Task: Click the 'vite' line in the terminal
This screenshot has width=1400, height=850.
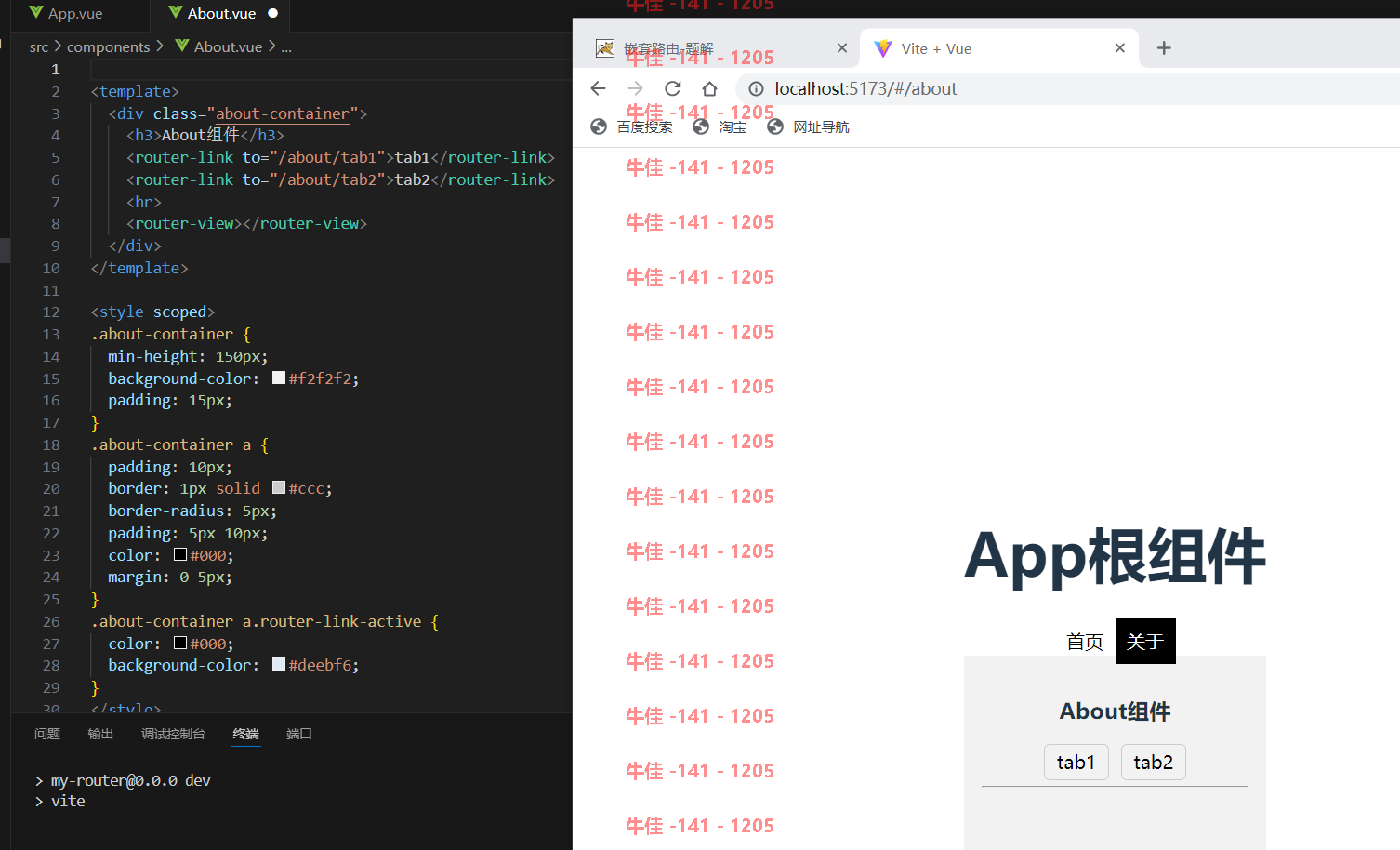Action: 68,801
